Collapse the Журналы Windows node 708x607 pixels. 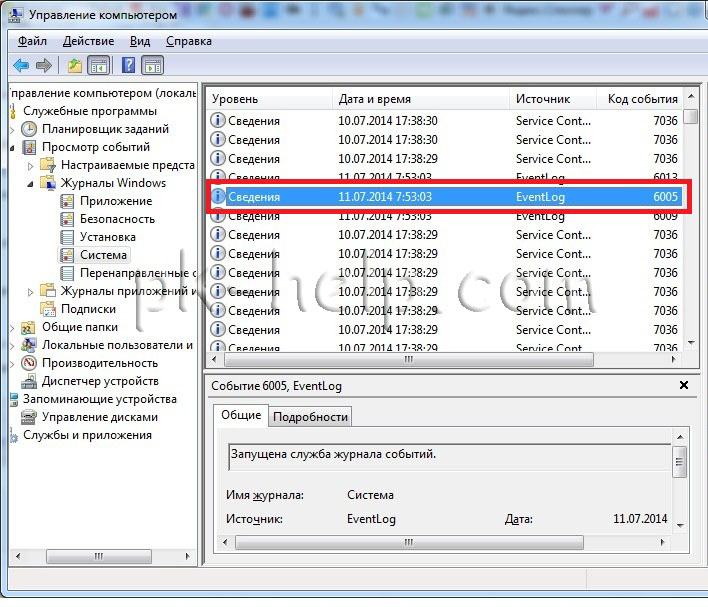[30, 184]
